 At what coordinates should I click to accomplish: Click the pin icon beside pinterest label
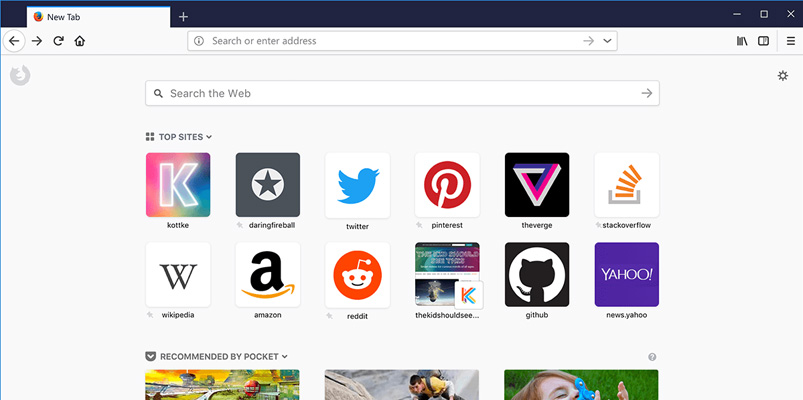(419, 225)
